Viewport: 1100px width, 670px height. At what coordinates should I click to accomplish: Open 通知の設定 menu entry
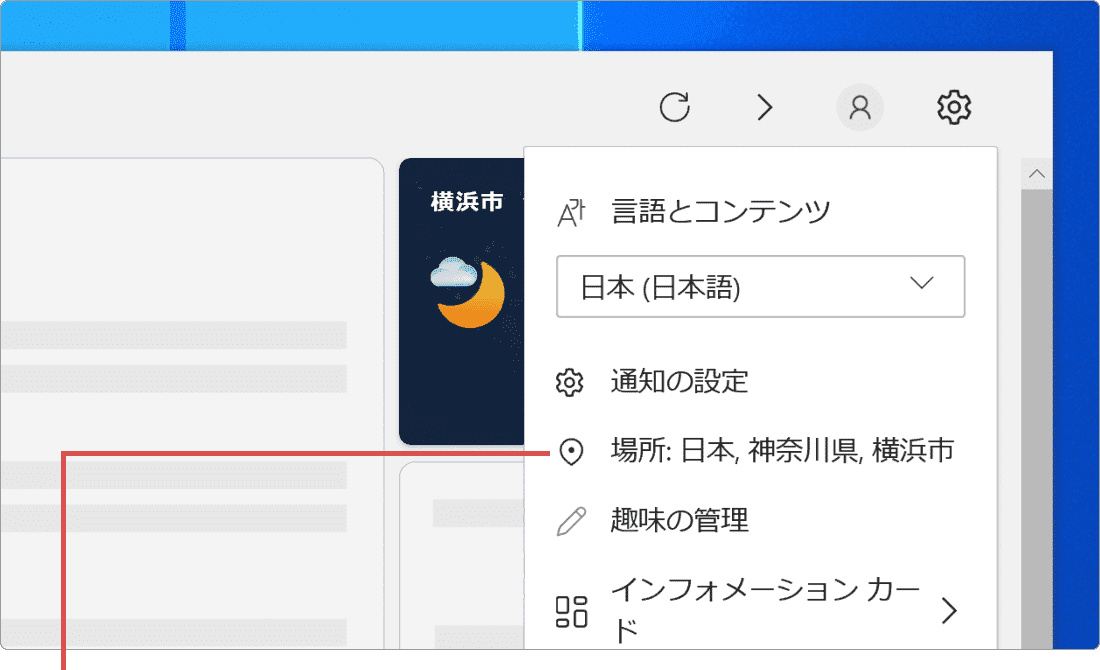click(681, 381)
